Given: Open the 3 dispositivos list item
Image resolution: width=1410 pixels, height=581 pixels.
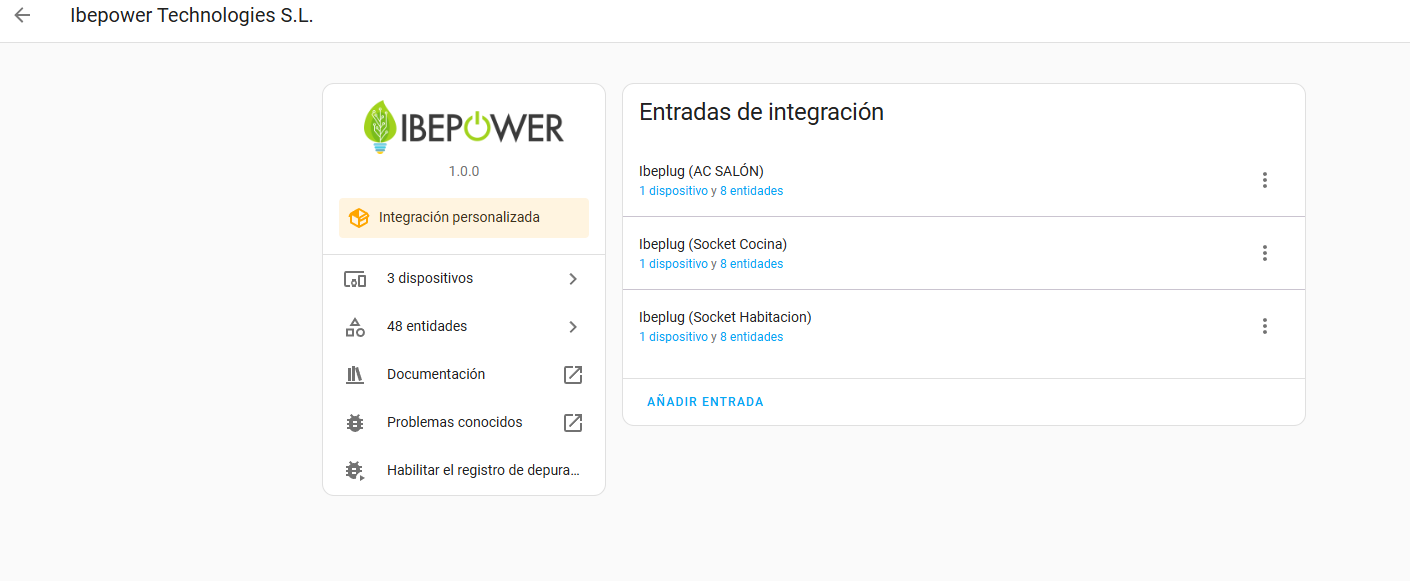Looking at the screenshot, I should [x=464, y=279].
